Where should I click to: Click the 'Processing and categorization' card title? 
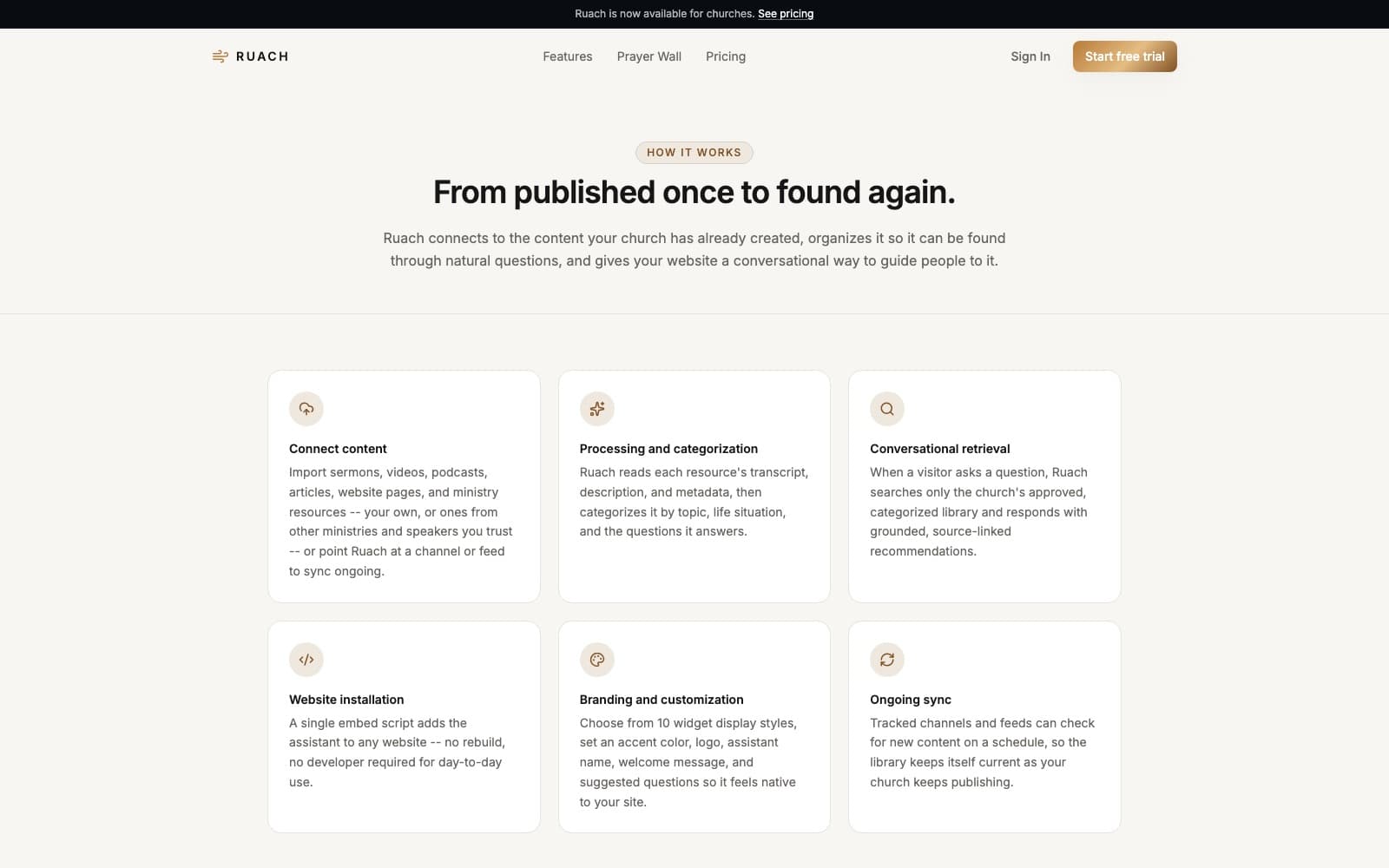668,449
